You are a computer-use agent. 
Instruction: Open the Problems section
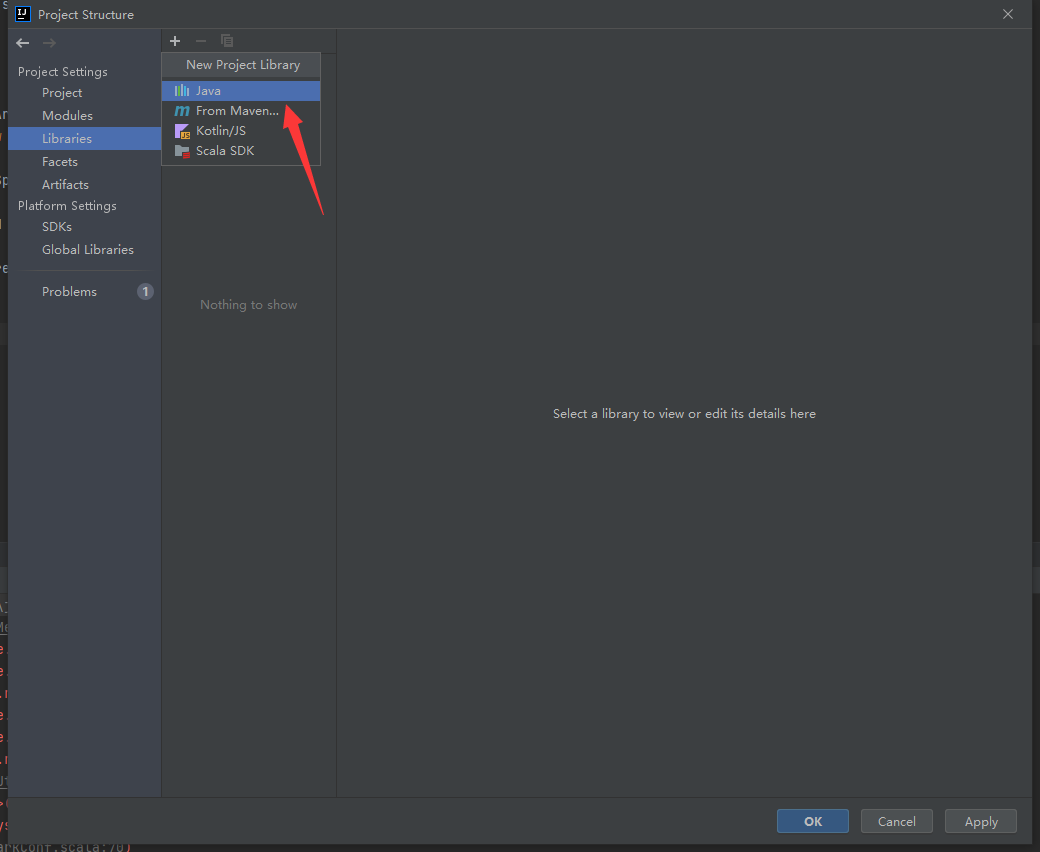click(x=69, y=292)
